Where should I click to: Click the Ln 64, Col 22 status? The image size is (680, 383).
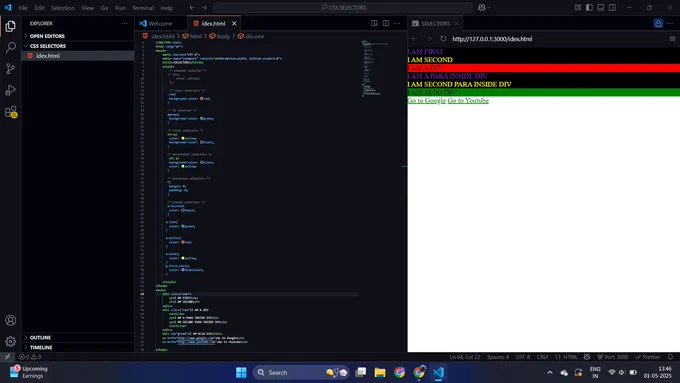point(464,357)
